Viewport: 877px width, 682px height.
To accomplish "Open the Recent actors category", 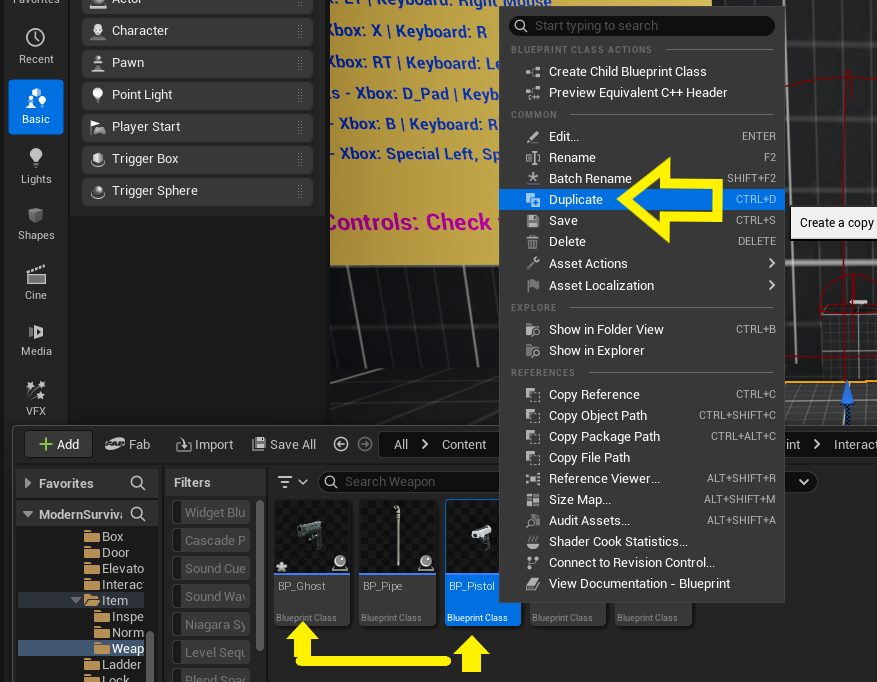I will coord(36,45).
